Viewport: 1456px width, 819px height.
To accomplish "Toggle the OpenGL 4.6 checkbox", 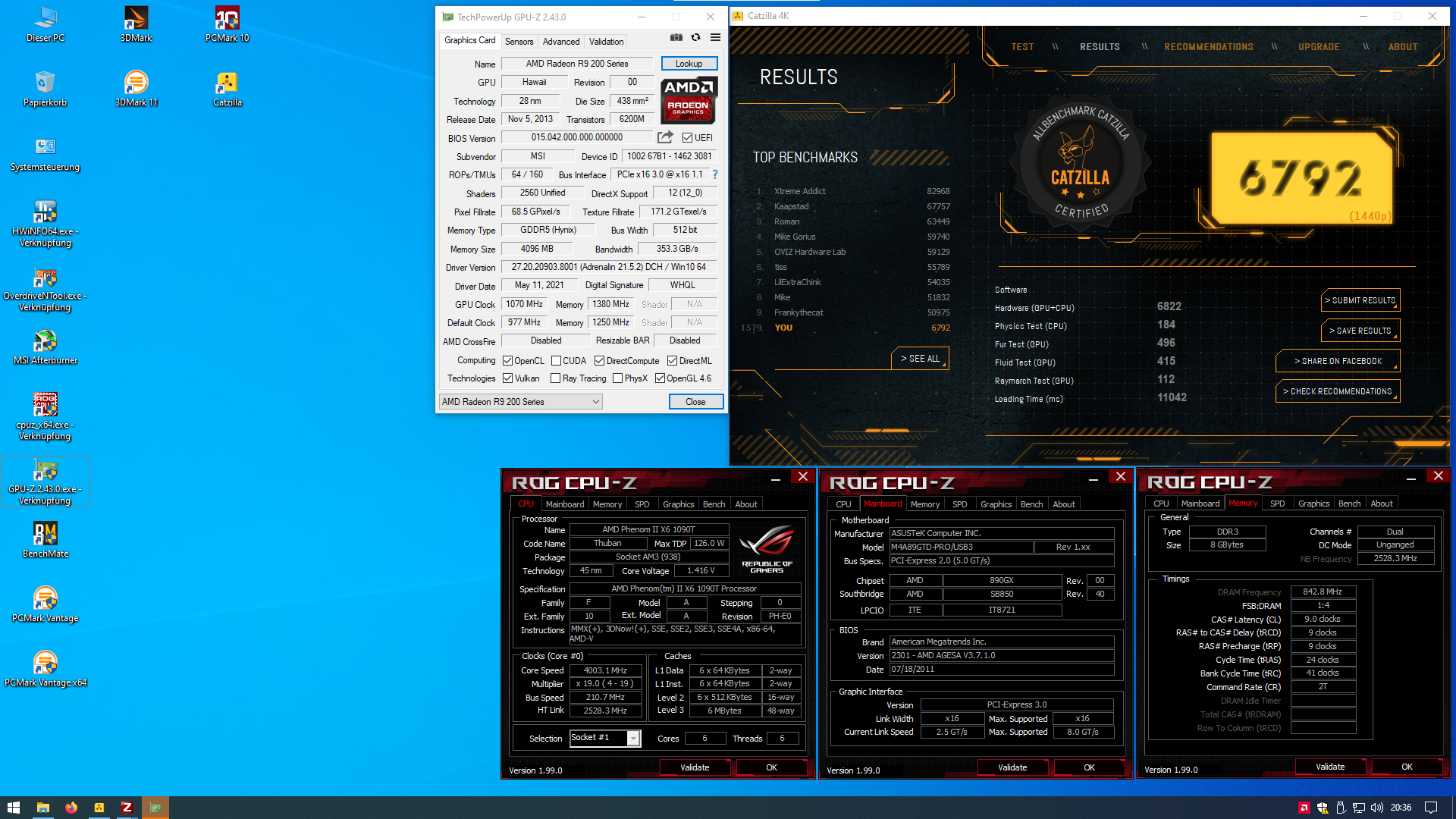I will coord(660,378).
